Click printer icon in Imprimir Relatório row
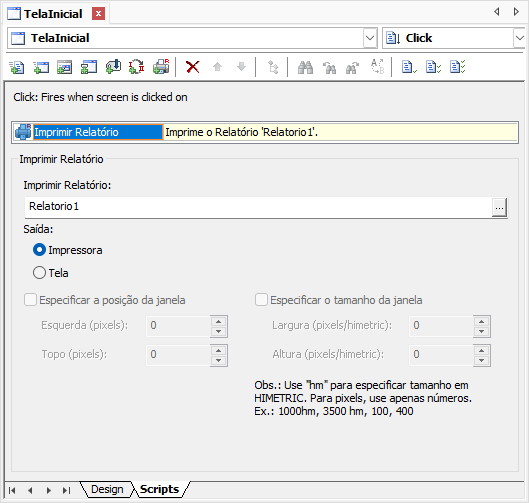 tap(23, 132)
